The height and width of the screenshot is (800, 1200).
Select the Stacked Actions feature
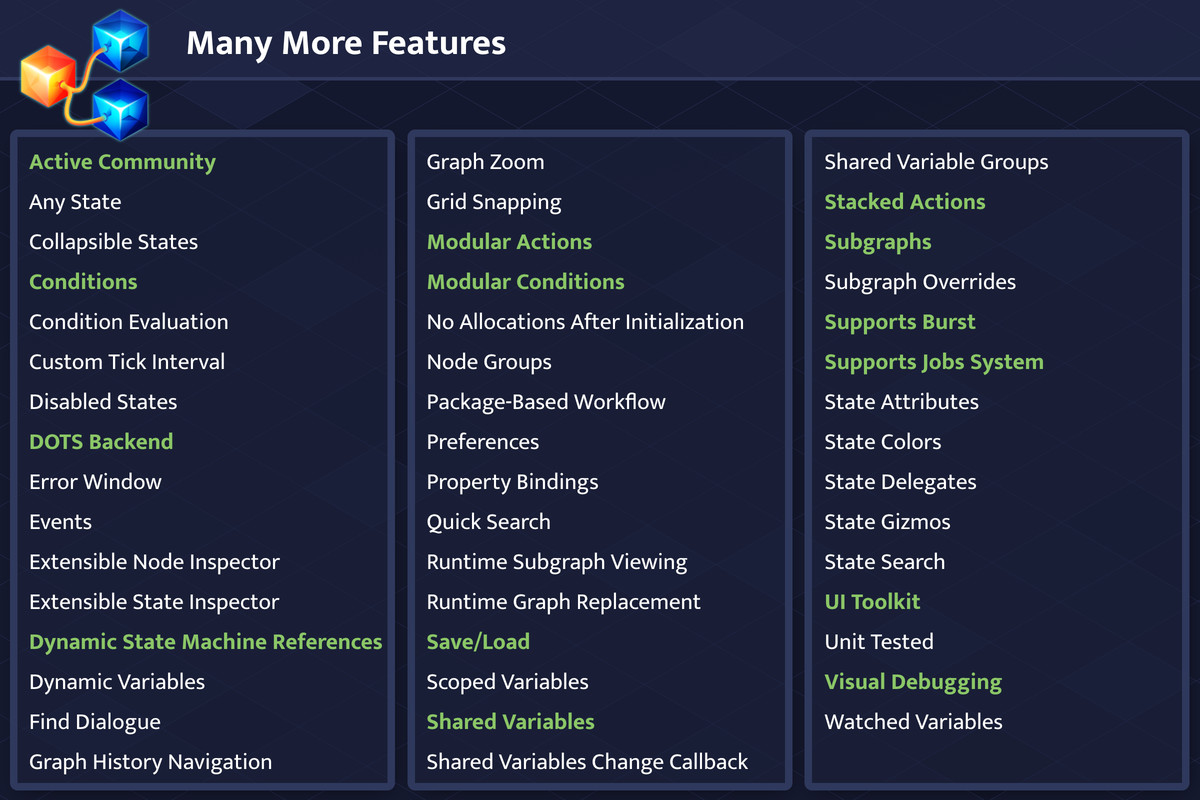(905, 202)
